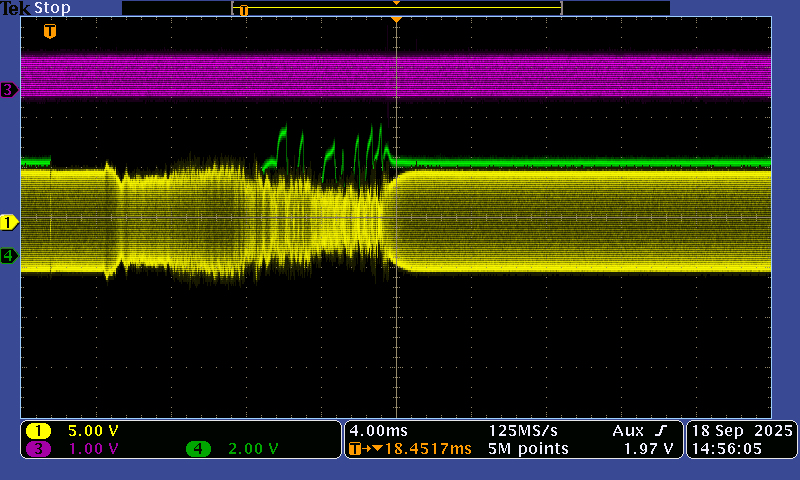The width and height of the screenshot is (800, 480).
Task: Click the 2.00 V channel 4 scale readout
Action: [x=253, y=449]
